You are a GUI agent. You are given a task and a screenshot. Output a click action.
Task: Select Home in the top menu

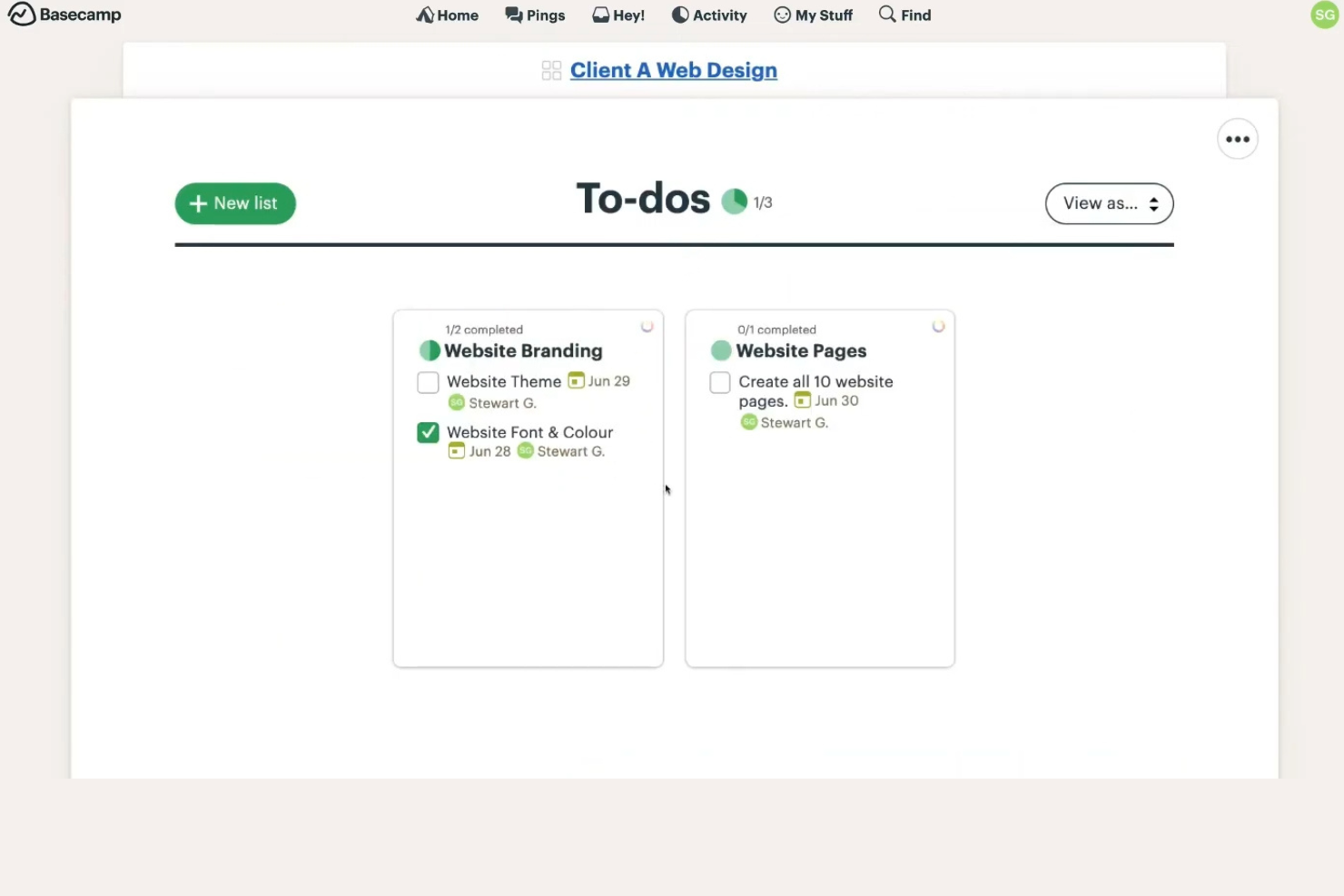(x=447, y=15)
